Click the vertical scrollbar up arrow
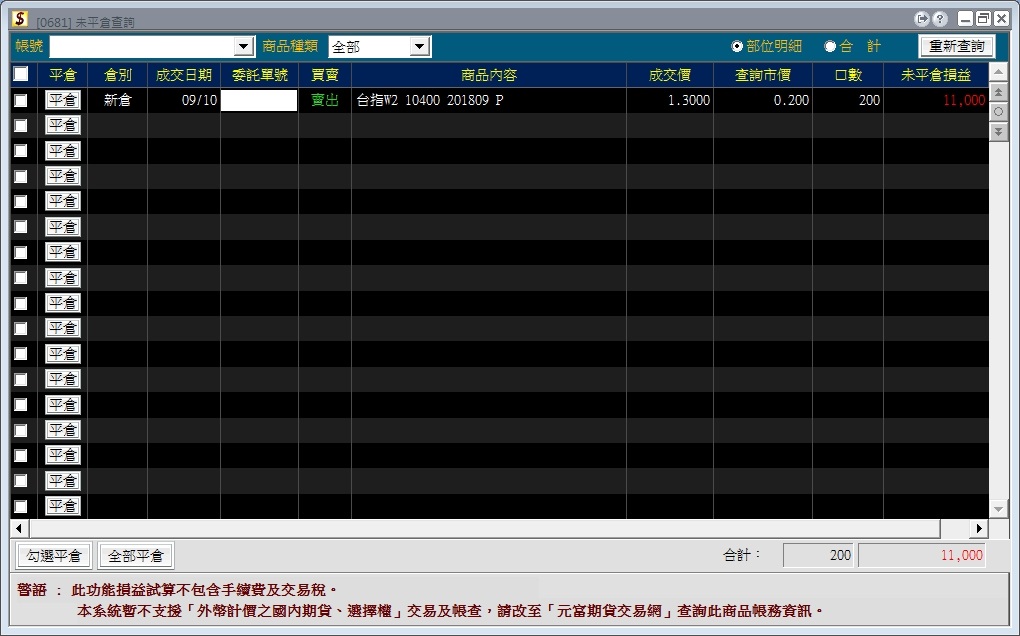 point(998,71)
